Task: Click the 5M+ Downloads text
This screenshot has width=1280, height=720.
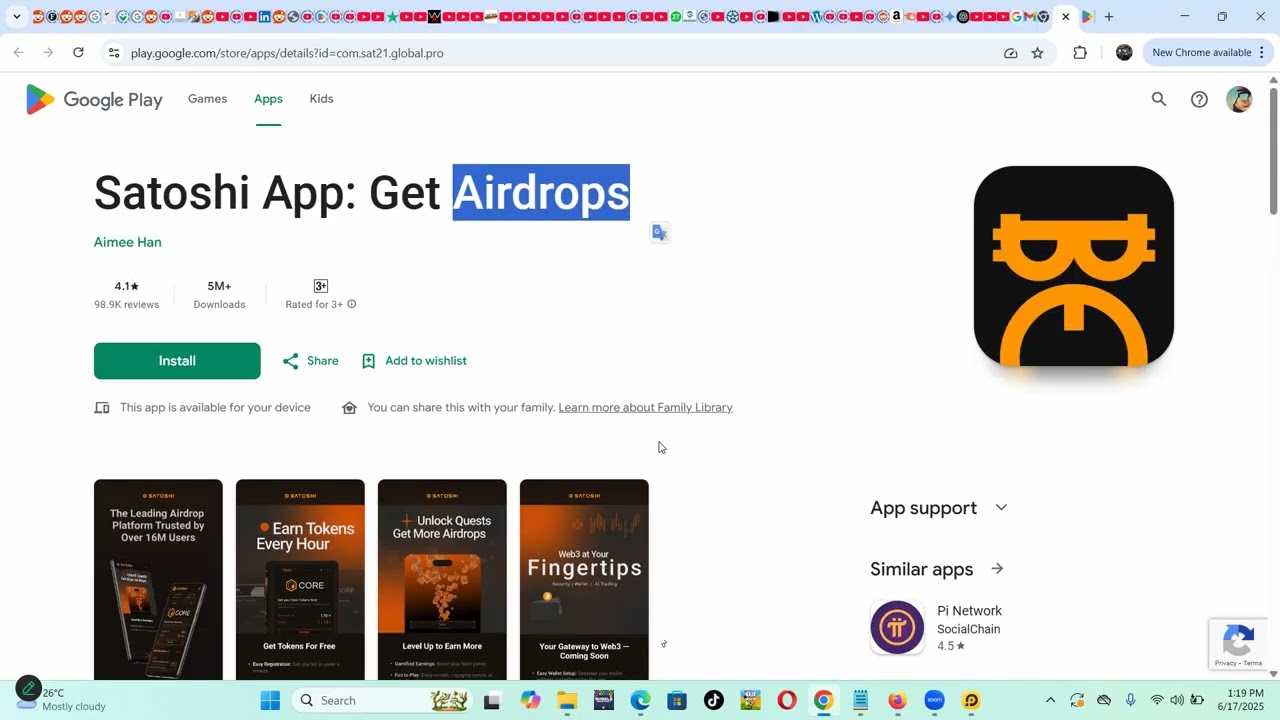Action: tap(219, 295)
